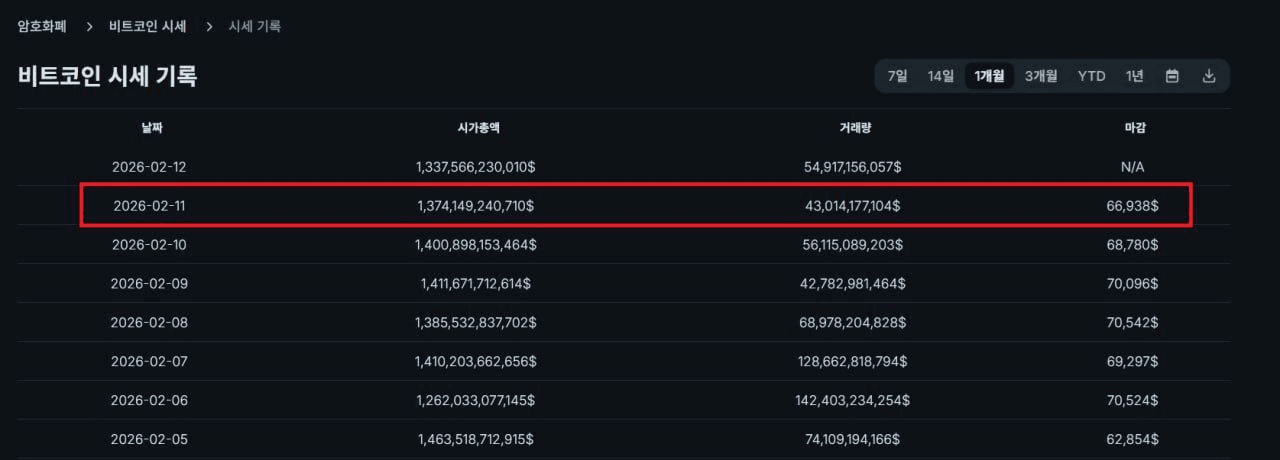Click the 시세 기록 breadcrumb
Viewport: 1280px width, 460px height.
click(254, 26)
